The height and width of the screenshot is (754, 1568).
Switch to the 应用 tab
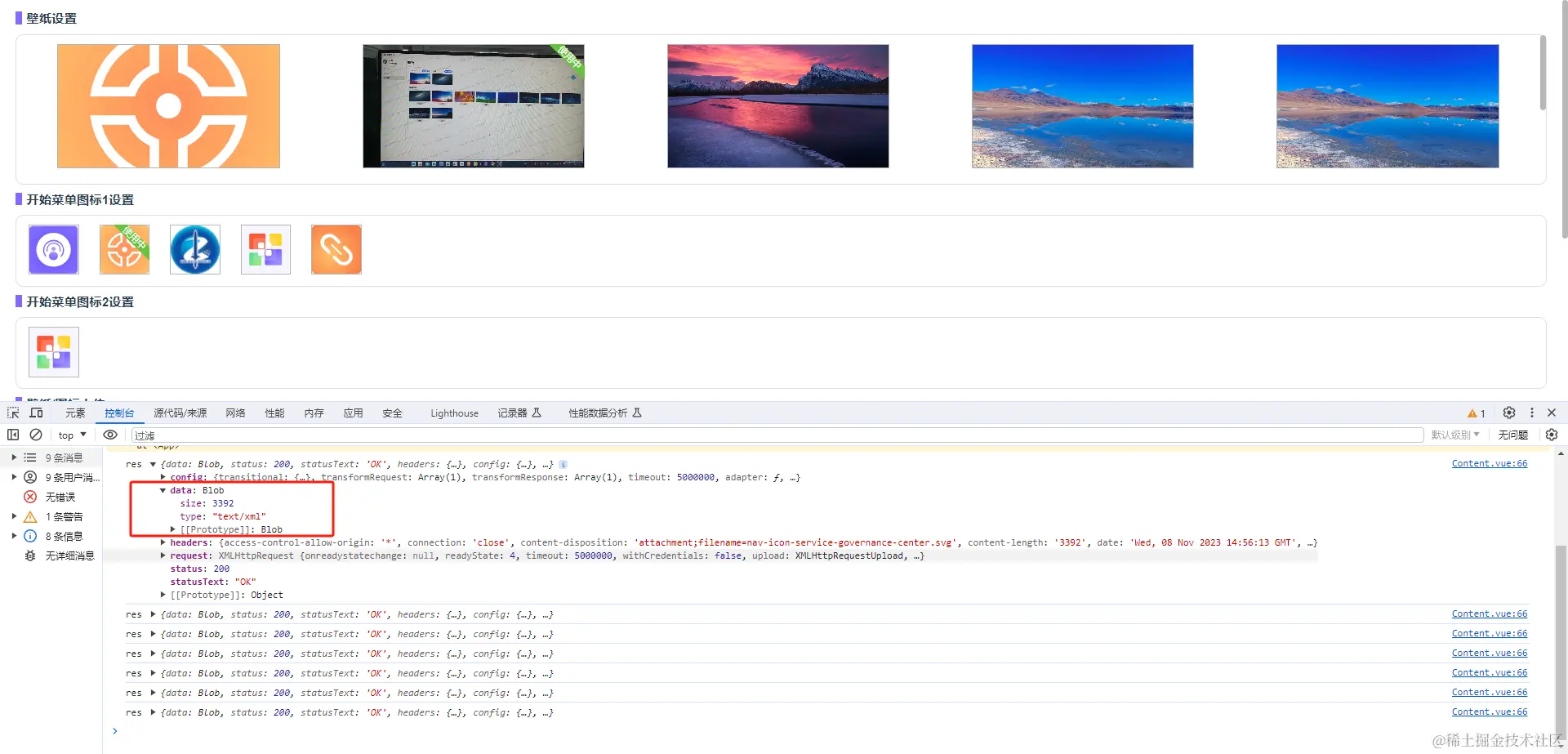coord(354,413)
